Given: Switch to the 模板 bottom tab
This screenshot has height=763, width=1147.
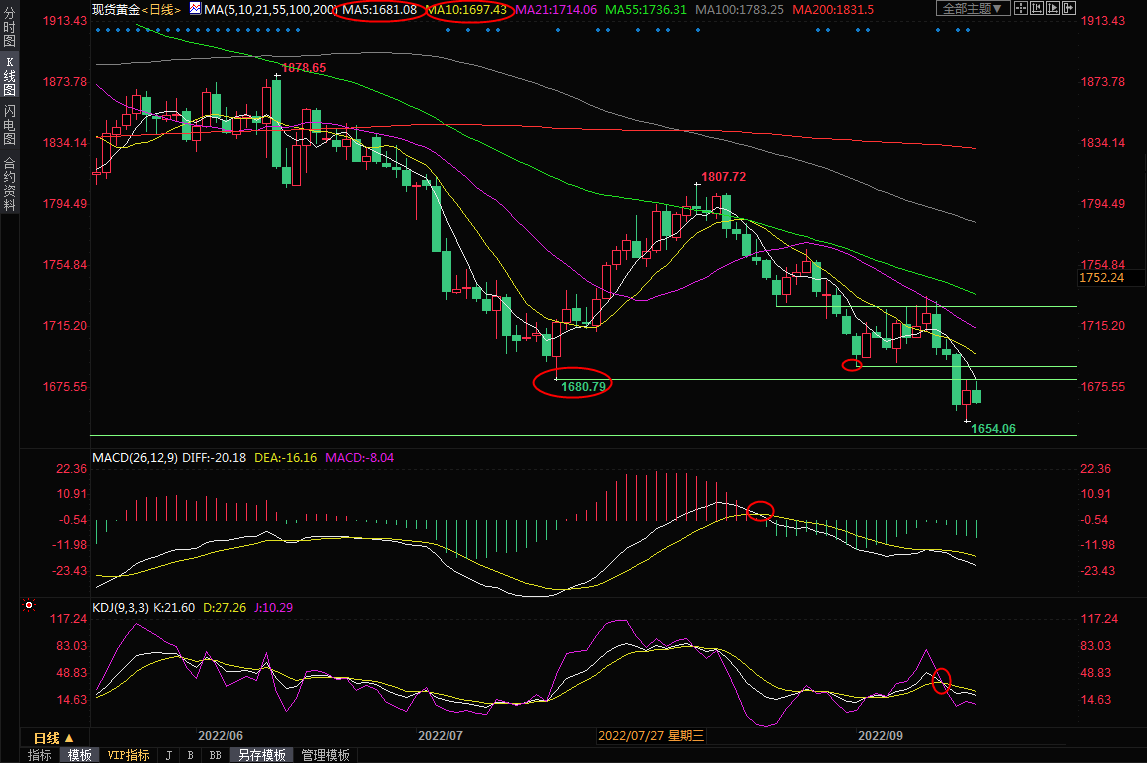Looking at the screenshot, I should point(79,755).
